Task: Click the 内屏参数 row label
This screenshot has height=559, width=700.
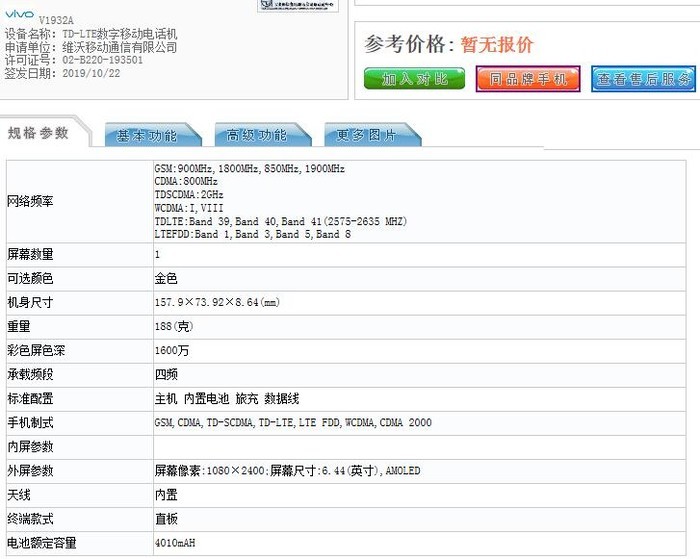Action: (x=30, y=446)
